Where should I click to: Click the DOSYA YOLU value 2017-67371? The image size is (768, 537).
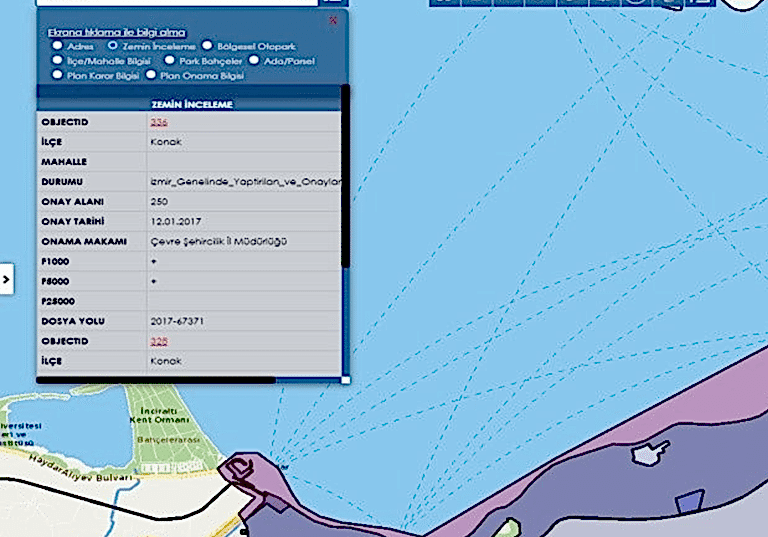click(x=176, y=320)
